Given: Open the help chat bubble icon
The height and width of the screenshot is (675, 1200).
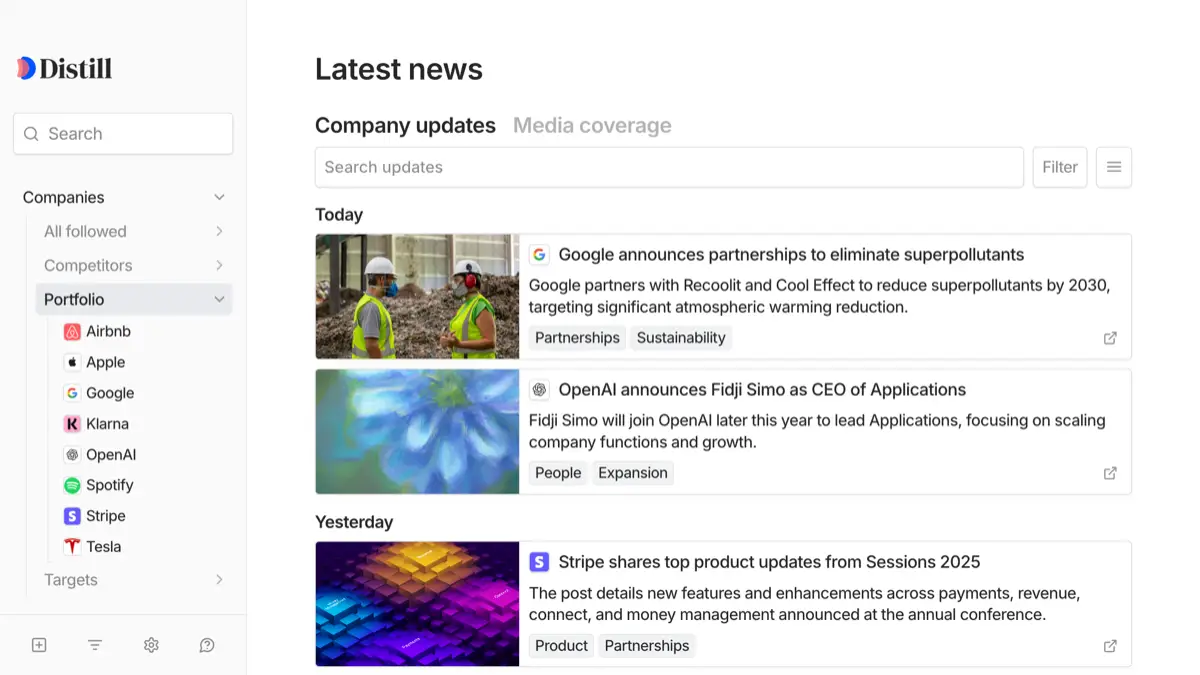Looking at the screenshot, I should pos(207,645).
